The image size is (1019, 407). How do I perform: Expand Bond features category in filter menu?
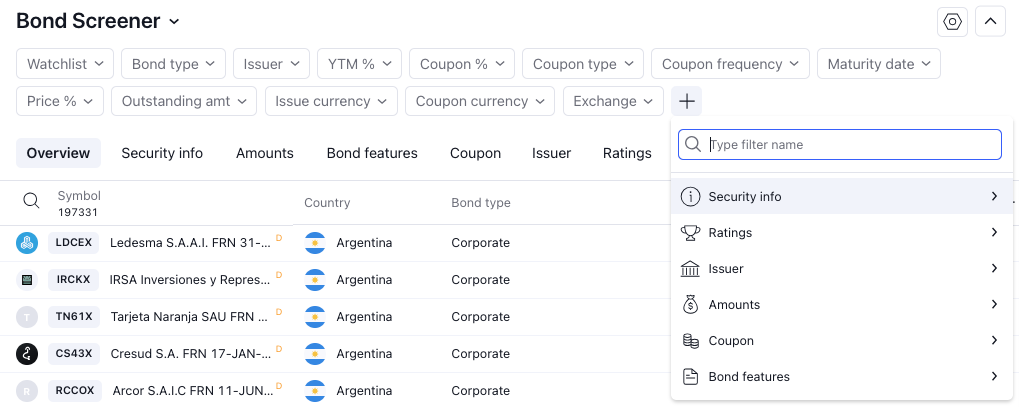842,376
